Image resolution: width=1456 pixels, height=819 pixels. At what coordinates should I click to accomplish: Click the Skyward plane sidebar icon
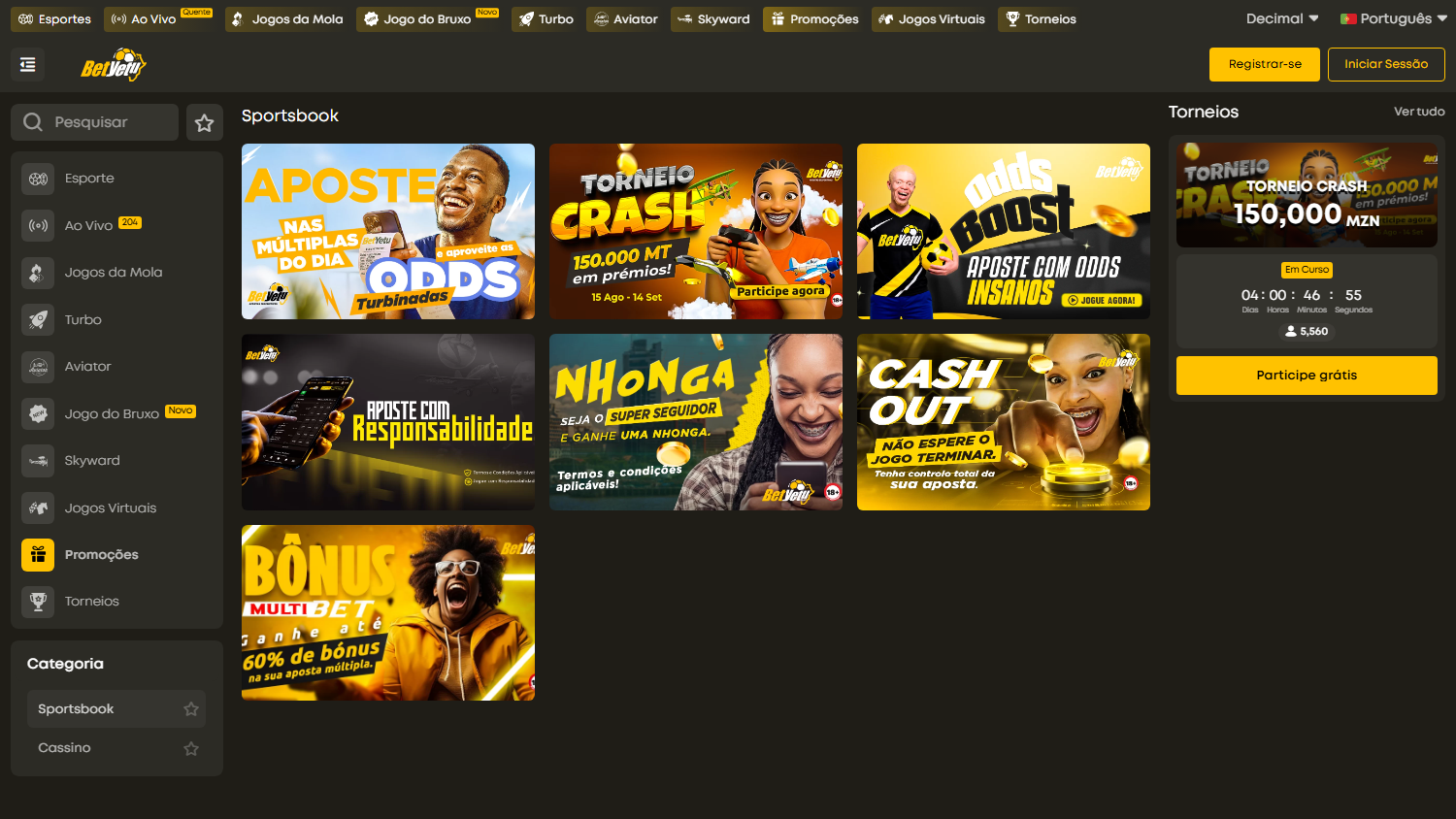[38, 461]
